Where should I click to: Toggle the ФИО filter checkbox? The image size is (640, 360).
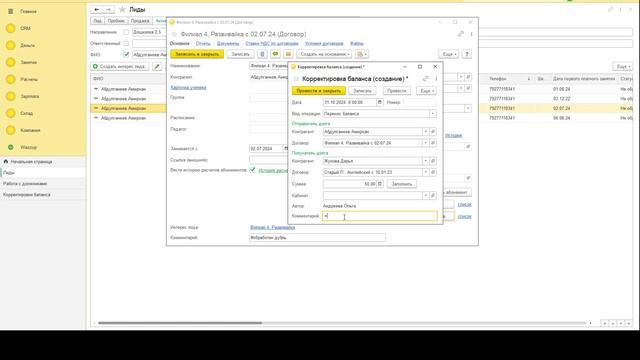(126, 54)
